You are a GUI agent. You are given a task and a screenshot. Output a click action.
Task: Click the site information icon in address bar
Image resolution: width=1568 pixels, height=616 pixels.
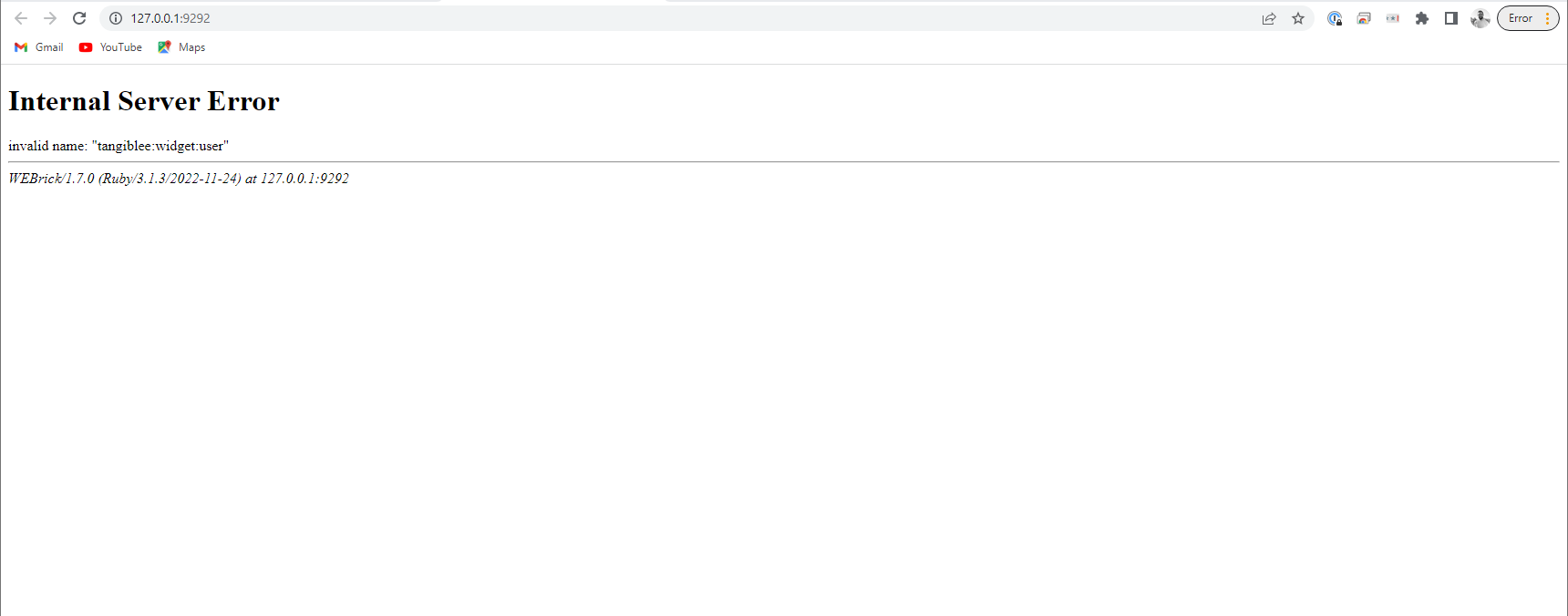[115, 17]
